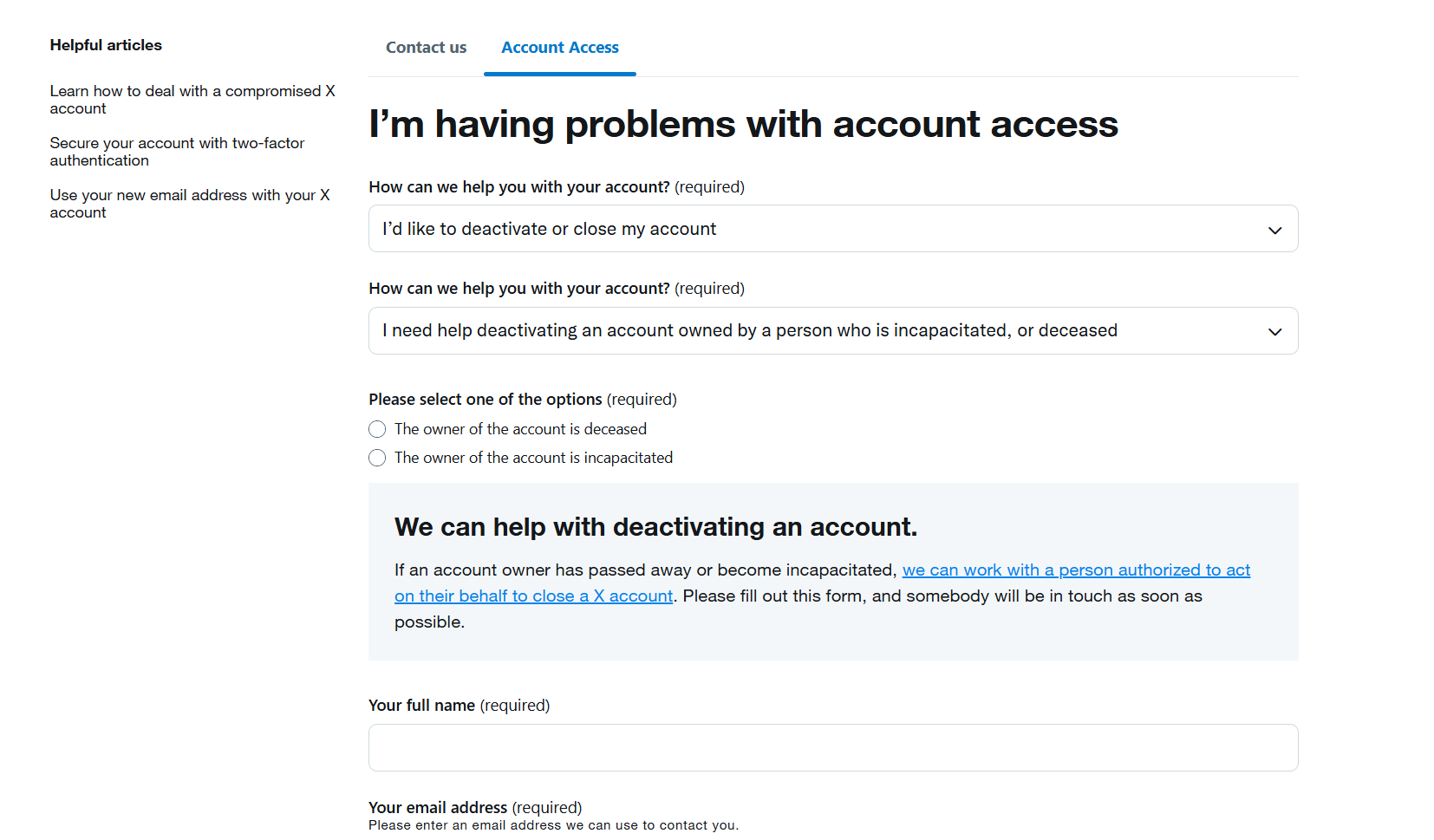Viewport: 1434px width, 840px height.
Task: Click the 'Your full name (required)' label
Action: pos(459,706)
